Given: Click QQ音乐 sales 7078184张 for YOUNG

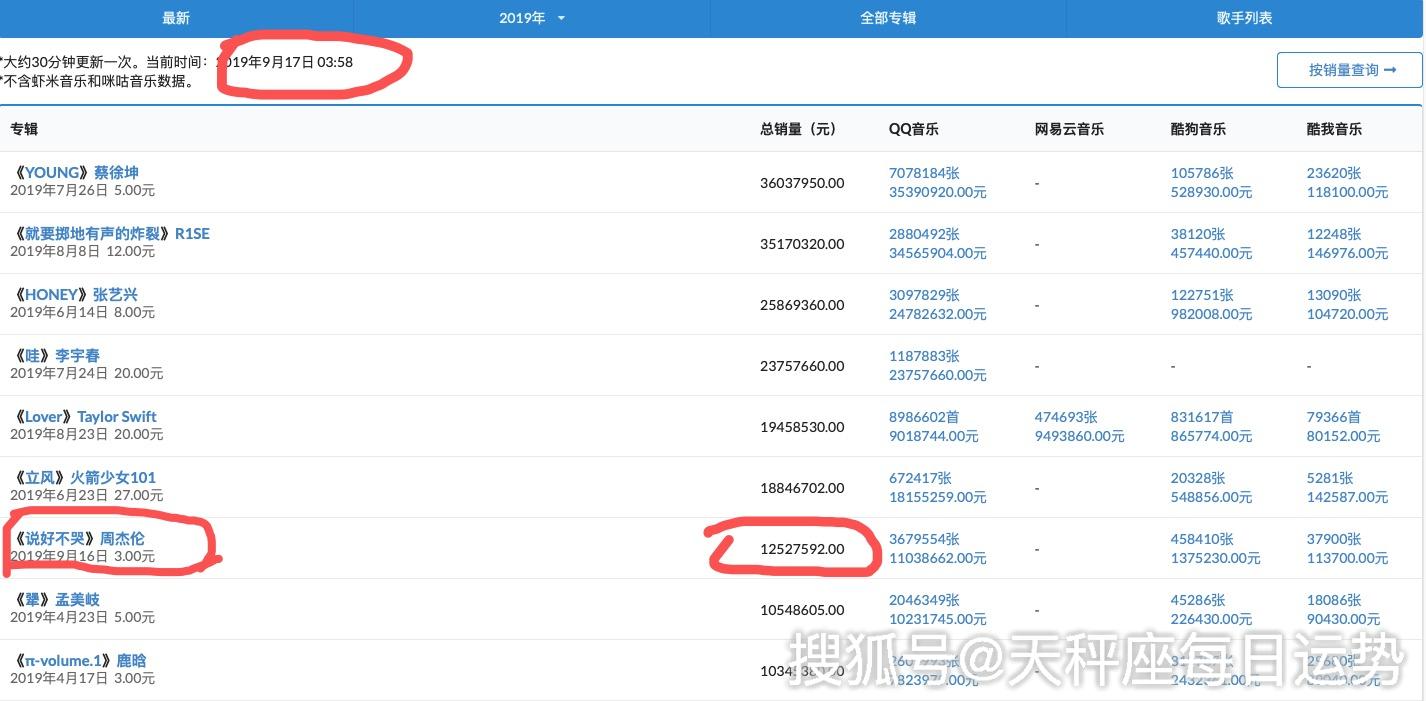Looking at the screenshot, I should [924, 173].
